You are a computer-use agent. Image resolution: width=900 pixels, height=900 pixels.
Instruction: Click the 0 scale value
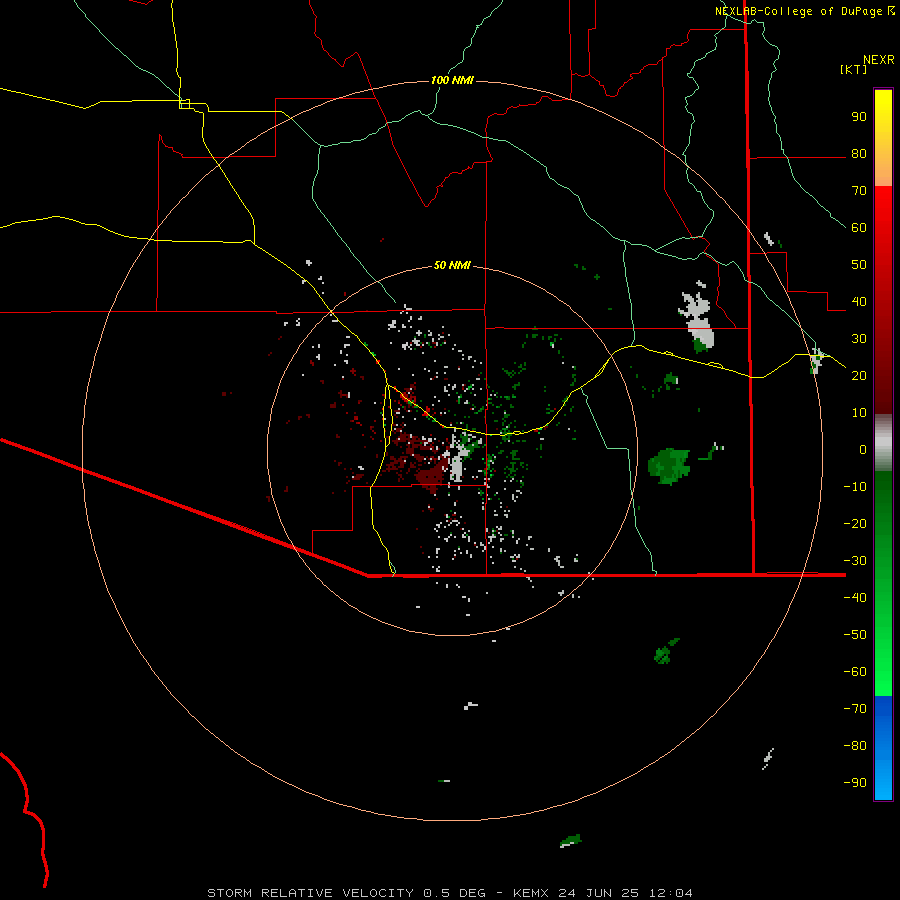[x=863, y=449]
